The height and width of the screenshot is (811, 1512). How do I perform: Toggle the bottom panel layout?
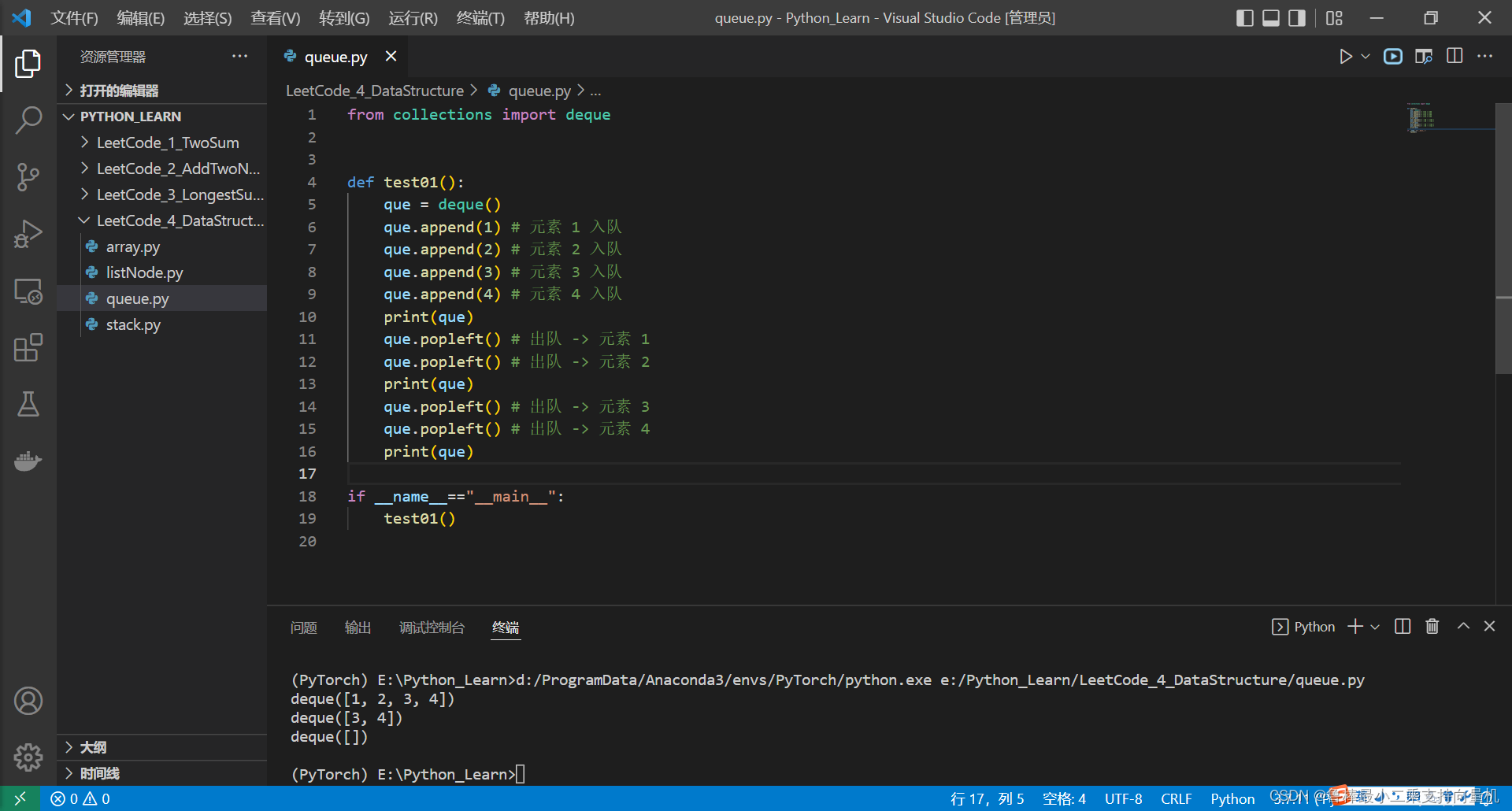tap(1271, 18)
